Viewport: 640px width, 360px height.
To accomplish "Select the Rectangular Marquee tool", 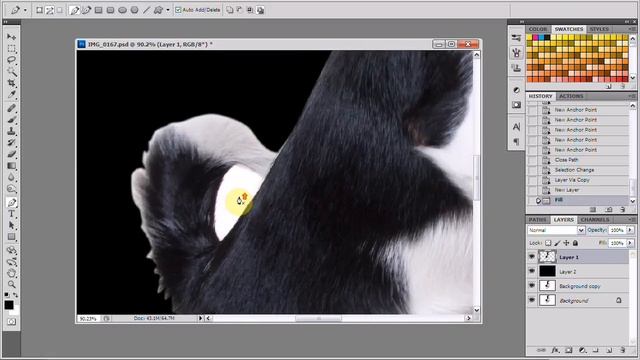I will 11,49.
